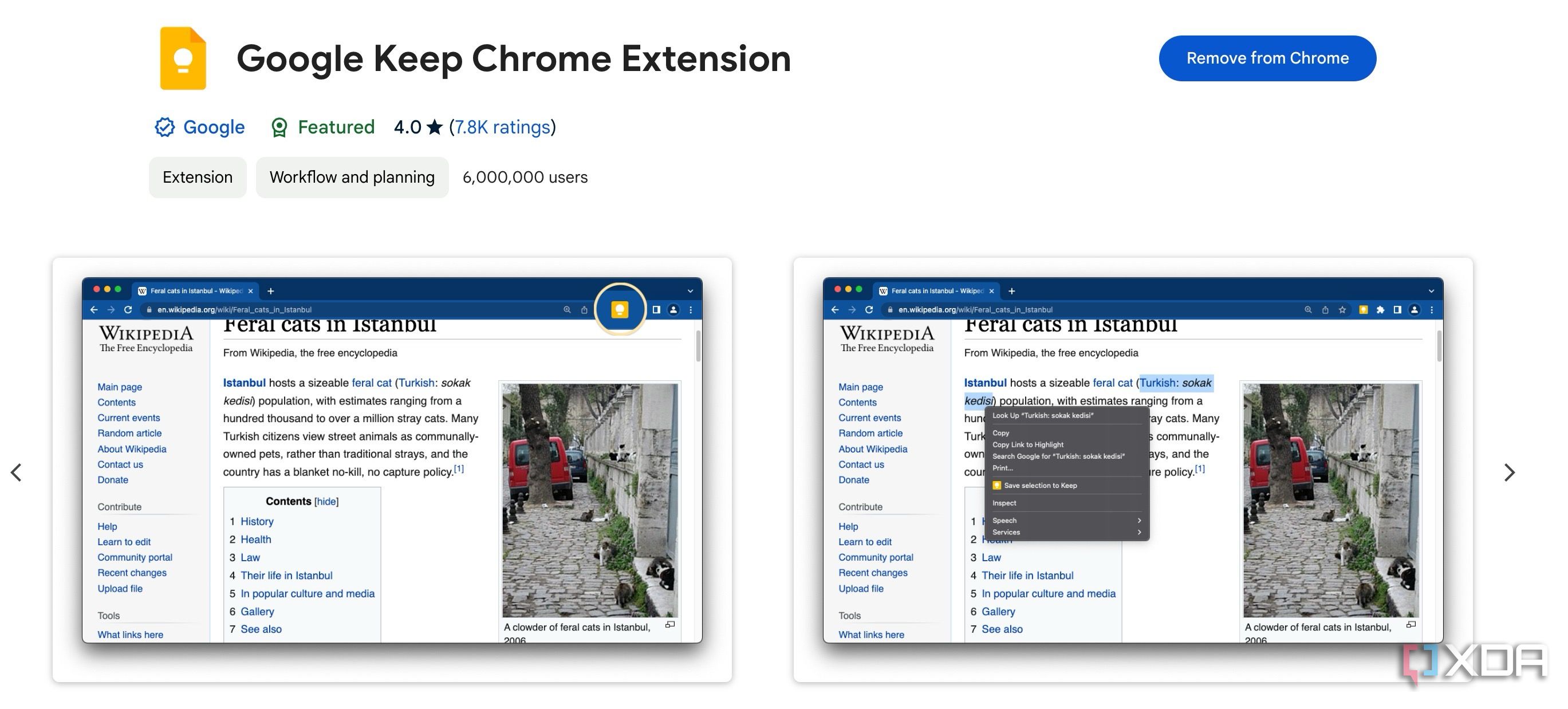Open the Google publisher link
1568x709 pixels.
click(x=214, y=127)
